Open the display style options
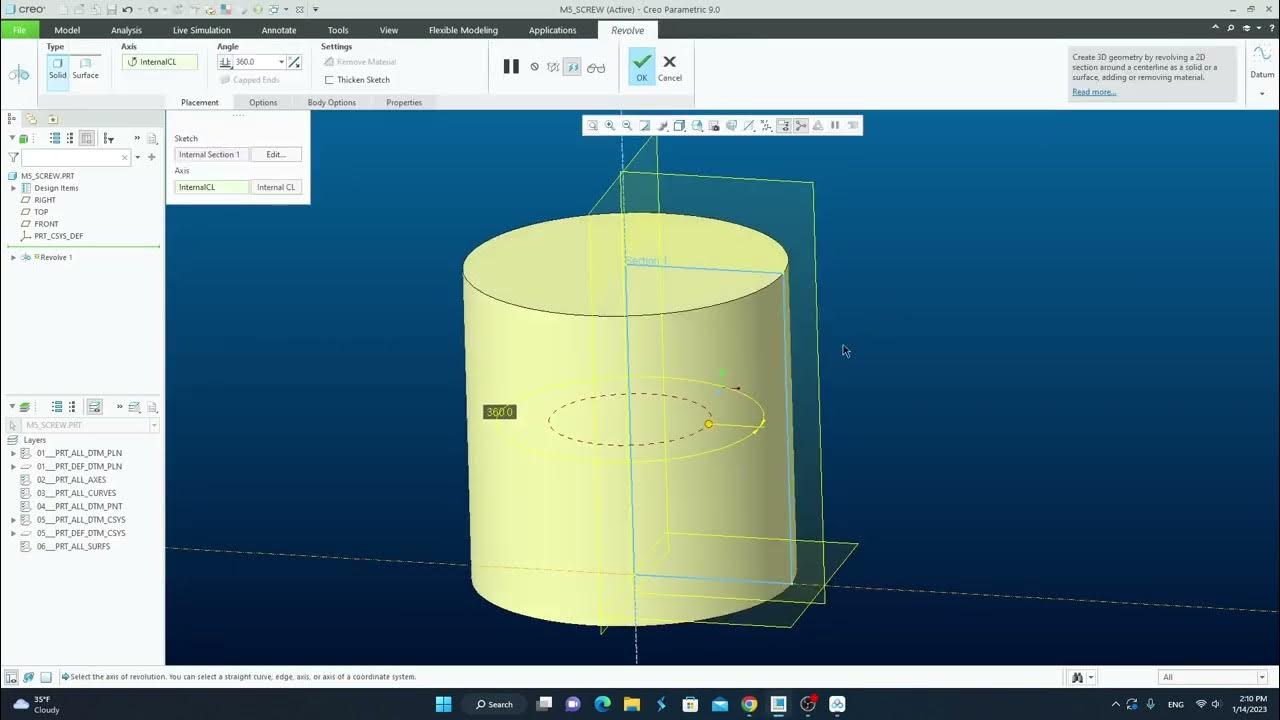This screenshot has height=720, width=1280. (x=679, y=125)
